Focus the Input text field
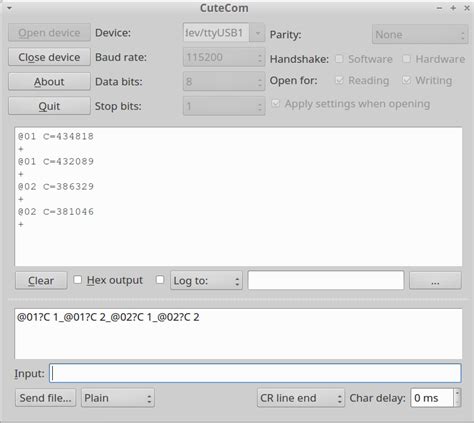This screenshot has height=423, width=474. tap(255, 373)
